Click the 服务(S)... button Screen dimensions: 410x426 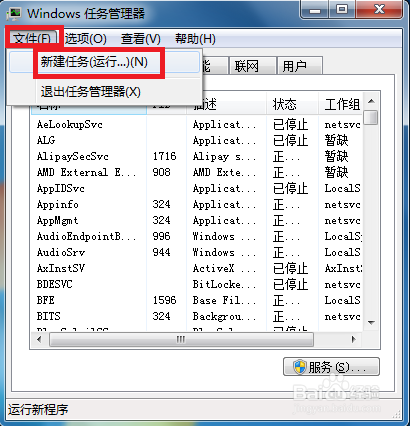(x=331, y=367)
